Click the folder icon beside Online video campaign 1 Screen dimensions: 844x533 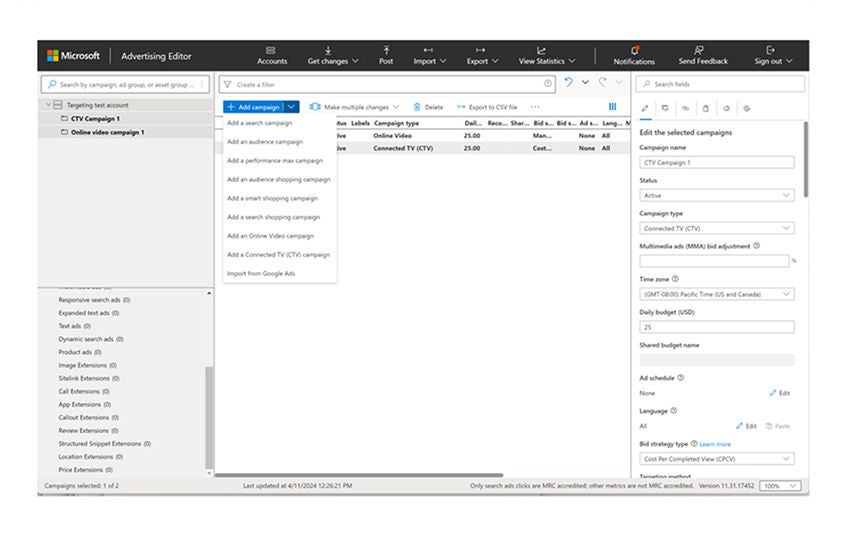coord(64,132)
